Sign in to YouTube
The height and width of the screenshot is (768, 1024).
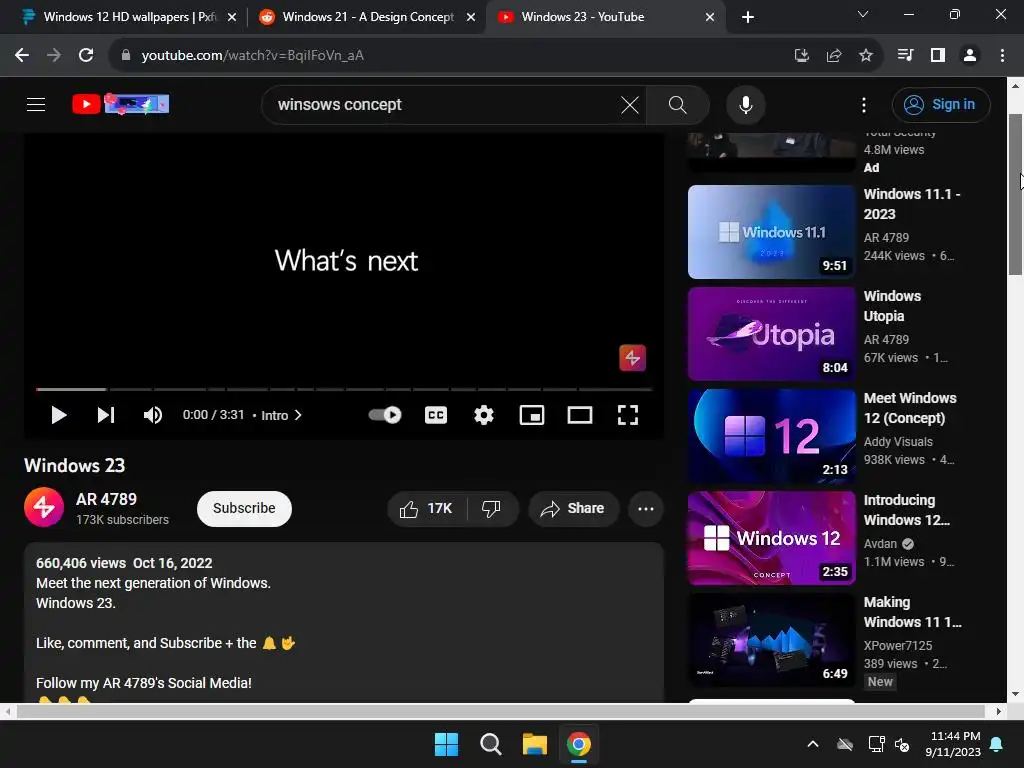click(x=940, y=104)
